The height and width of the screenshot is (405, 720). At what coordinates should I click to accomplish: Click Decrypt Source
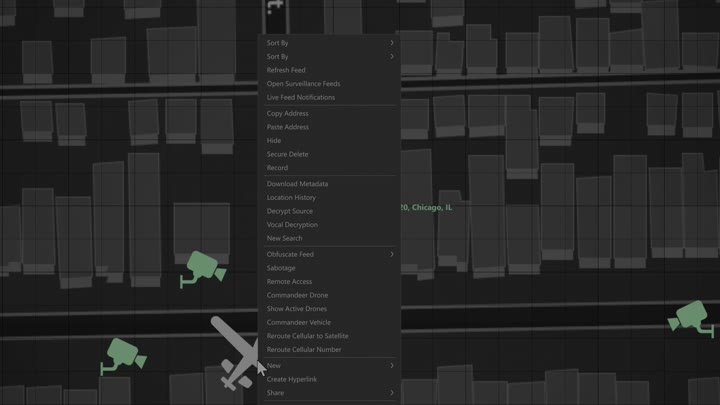289,211
